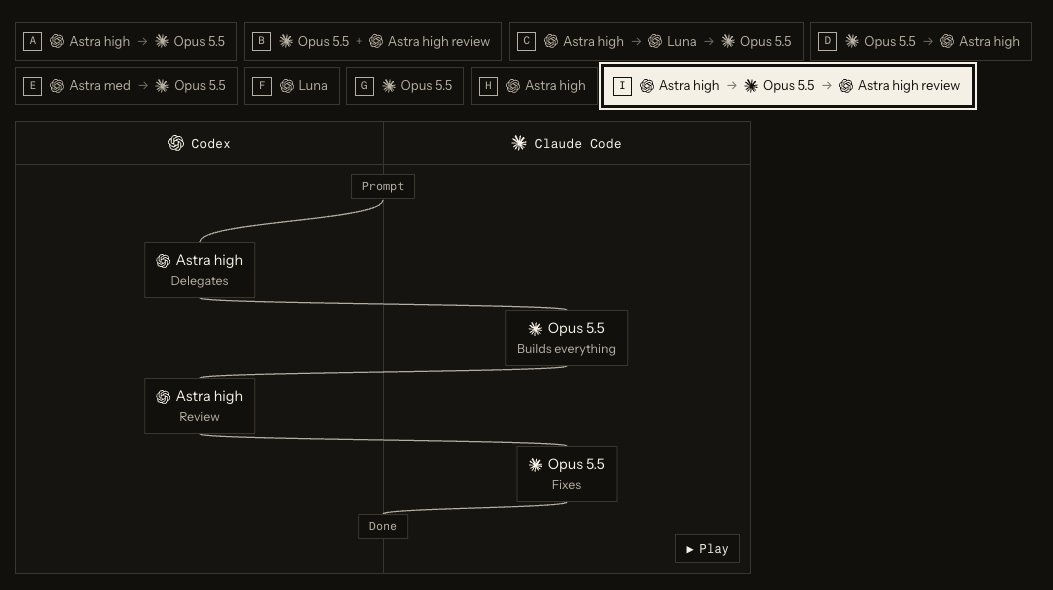Click the letter C badge icon
The width and height of the screenshot is (1053, 590).
click(526, 42)
